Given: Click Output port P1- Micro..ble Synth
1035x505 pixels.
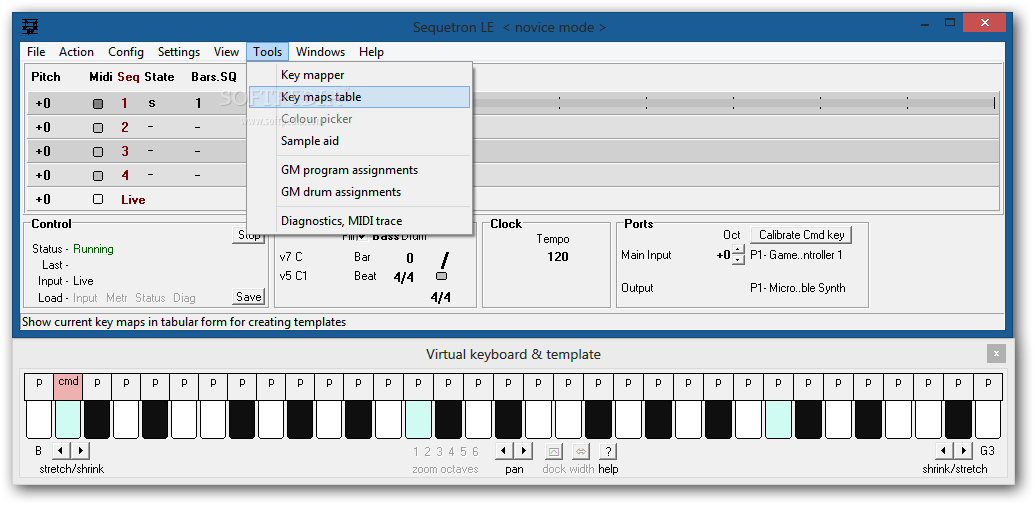Looking at the screenshot, I should point(797,288).
